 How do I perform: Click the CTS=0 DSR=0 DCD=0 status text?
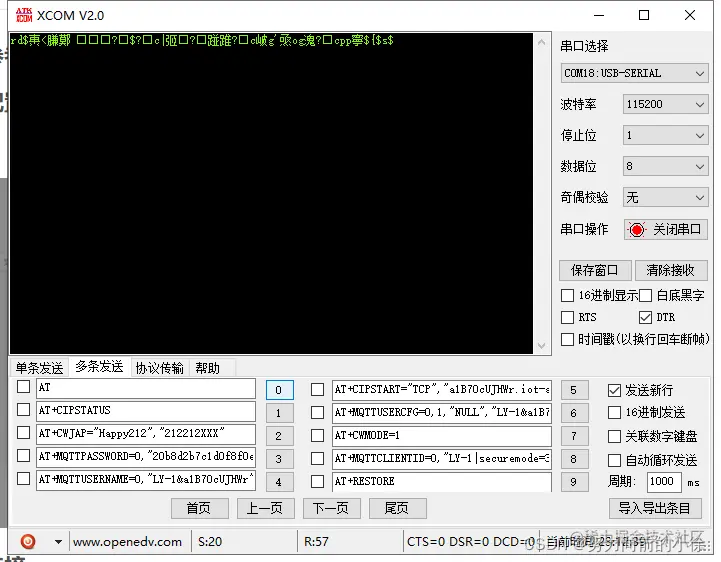click(x=471, y=542)
